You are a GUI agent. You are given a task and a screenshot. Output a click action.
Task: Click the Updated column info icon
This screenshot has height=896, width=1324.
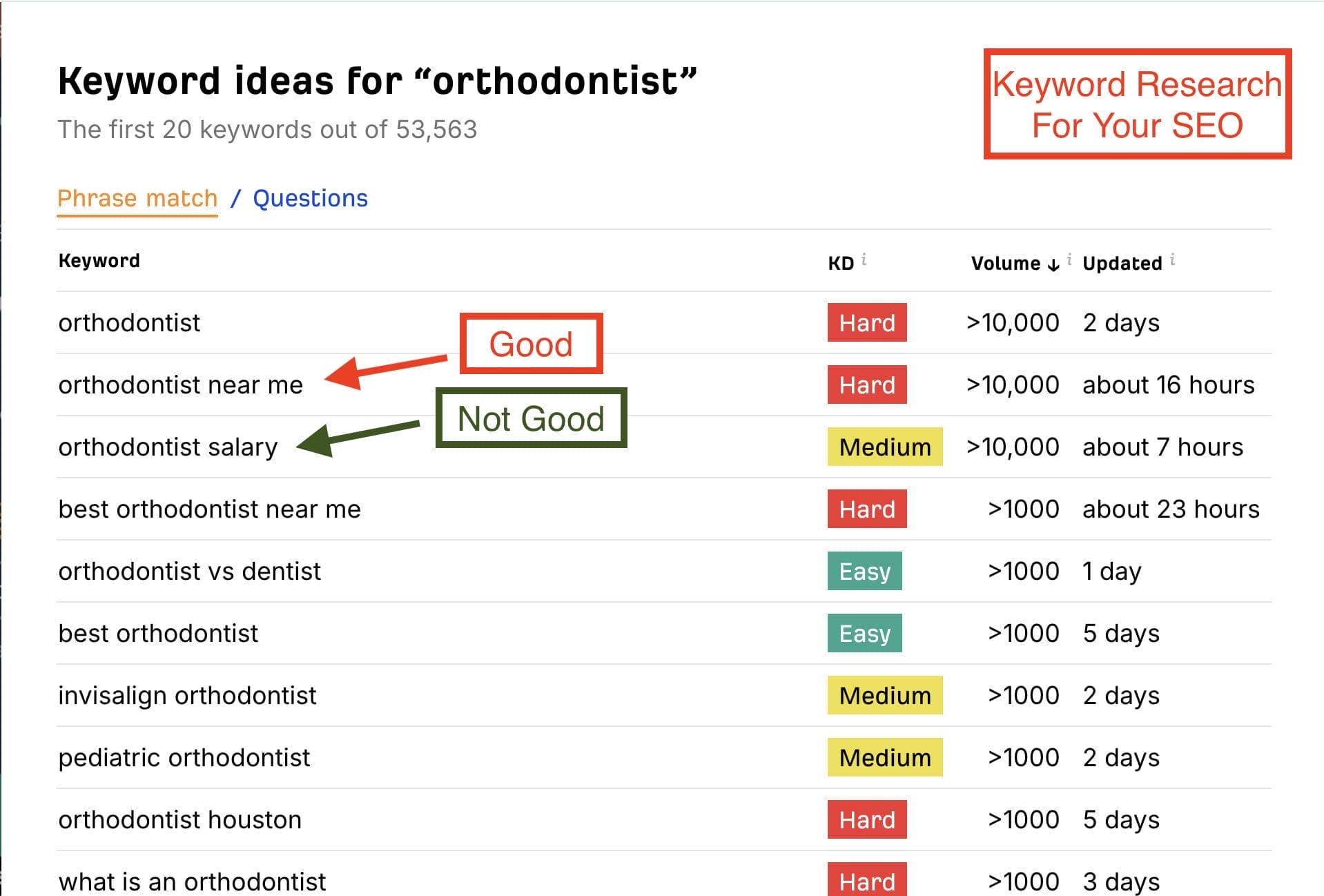[x=1172, y=260]
